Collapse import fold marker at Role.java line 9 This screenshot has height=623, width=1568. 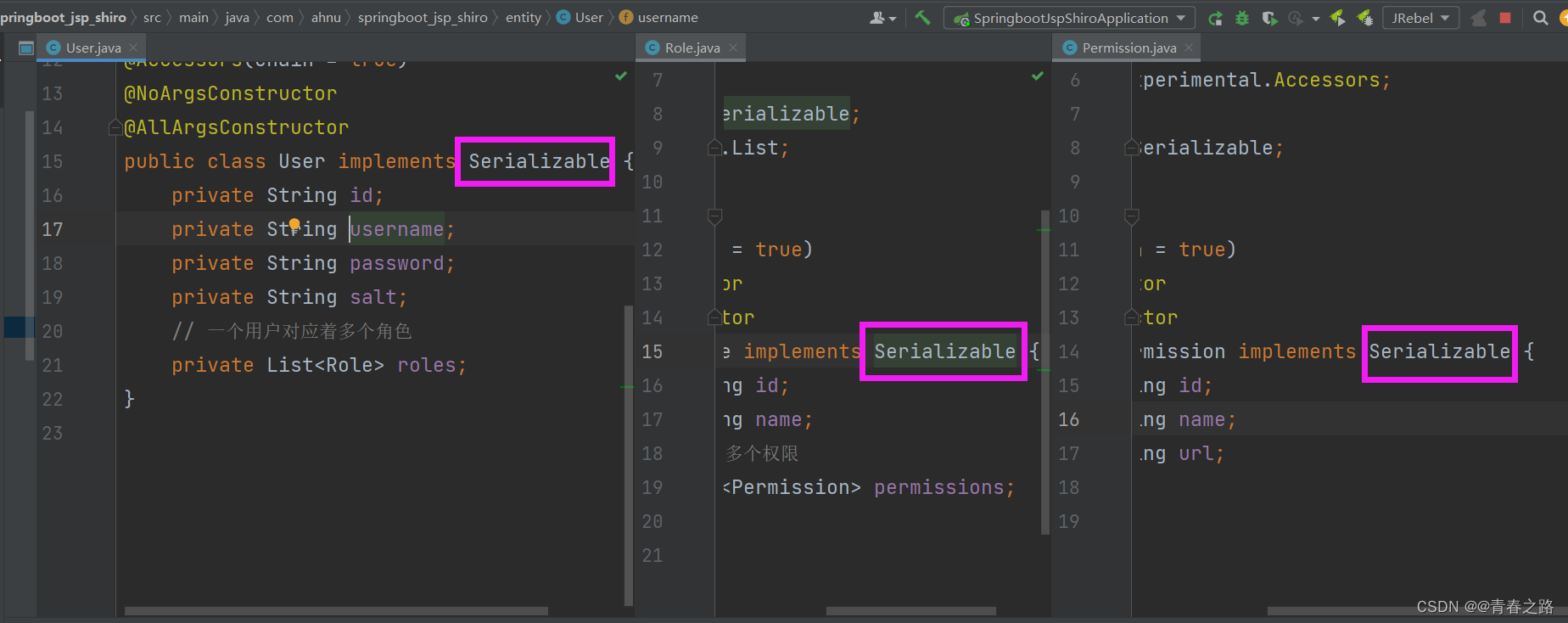(714, 148)
